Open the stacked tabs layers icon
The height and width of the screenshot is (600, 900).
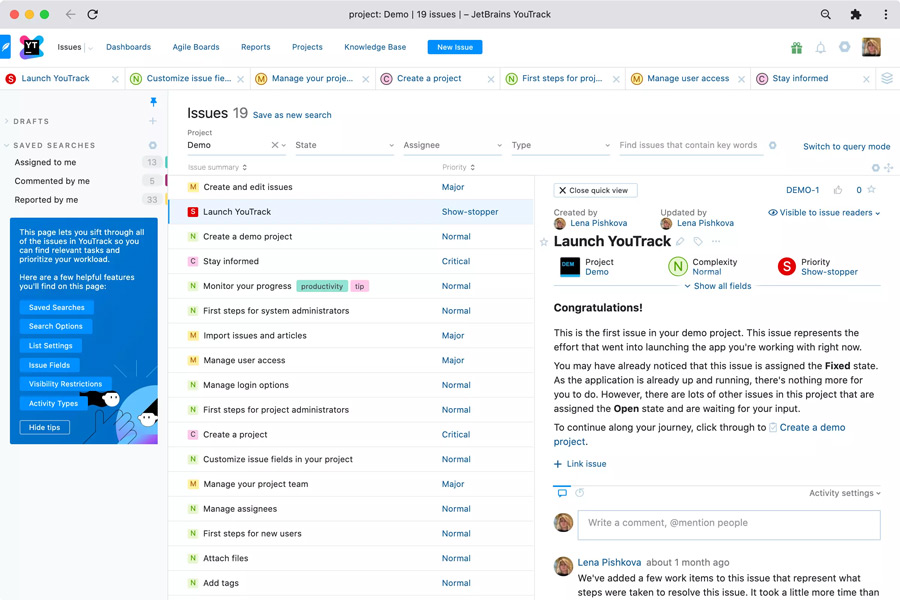click(x=887, y=79)
